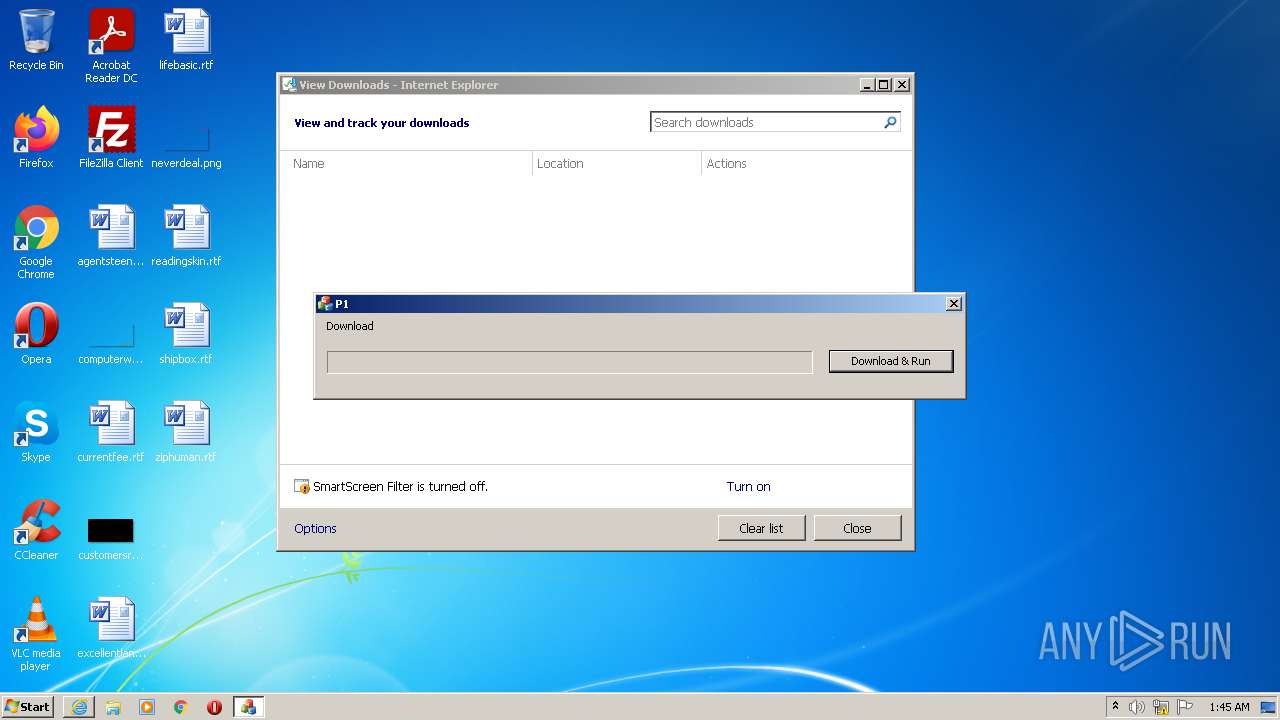Launch Acrobat Reader DC shortcut
The width and height of the screenshot is (1280, 720).
(x=111, y=46)
